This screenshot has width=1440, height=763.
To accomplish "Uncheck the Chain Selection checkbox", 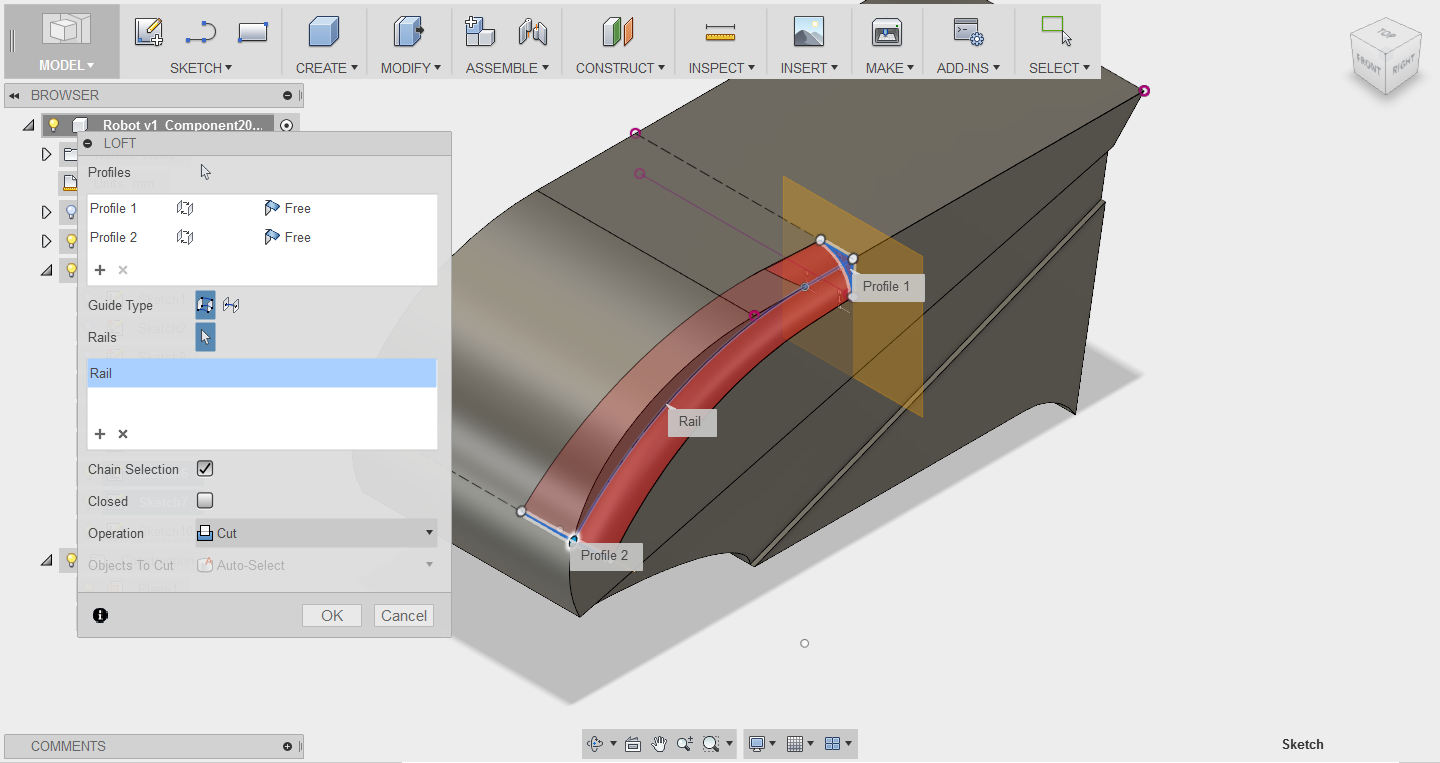I will pos(205,469).
